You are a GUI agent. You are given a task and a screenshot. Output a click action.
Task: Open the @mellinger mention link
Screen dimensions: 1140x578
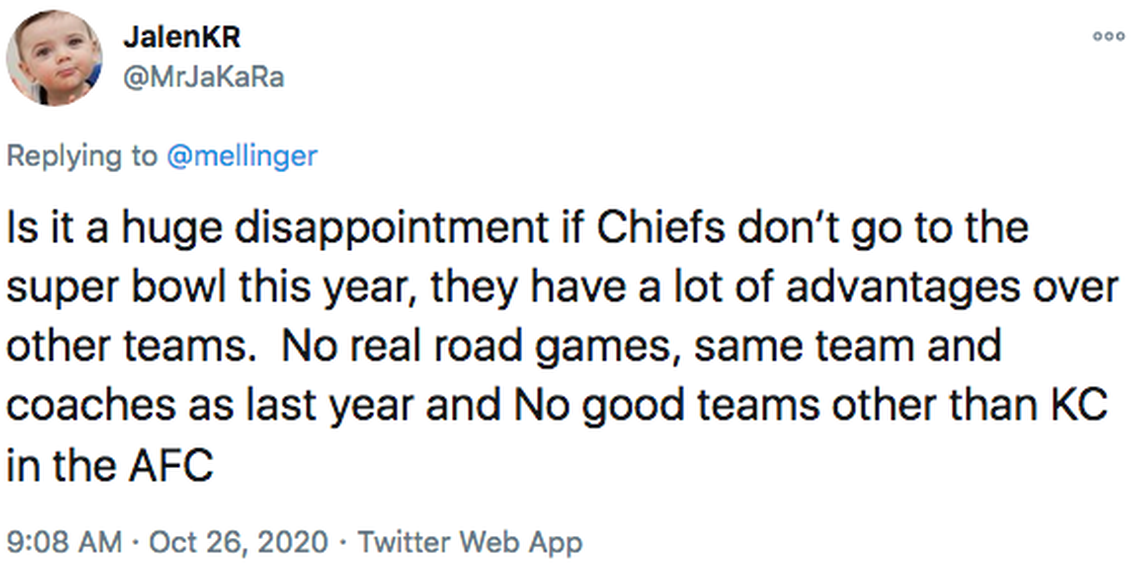[x=241, y=156]
